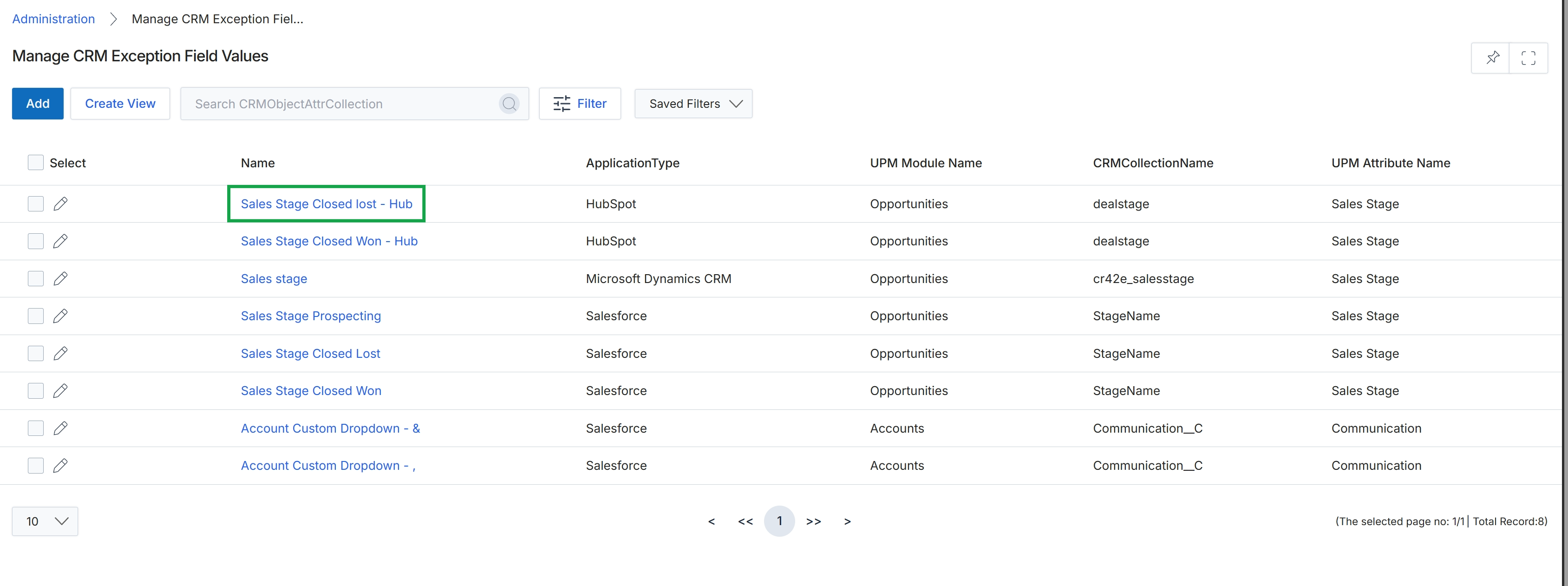Jump to first page double arrow
The width and height of the screenshot is (1568, 586).
(x=745, y=521)
